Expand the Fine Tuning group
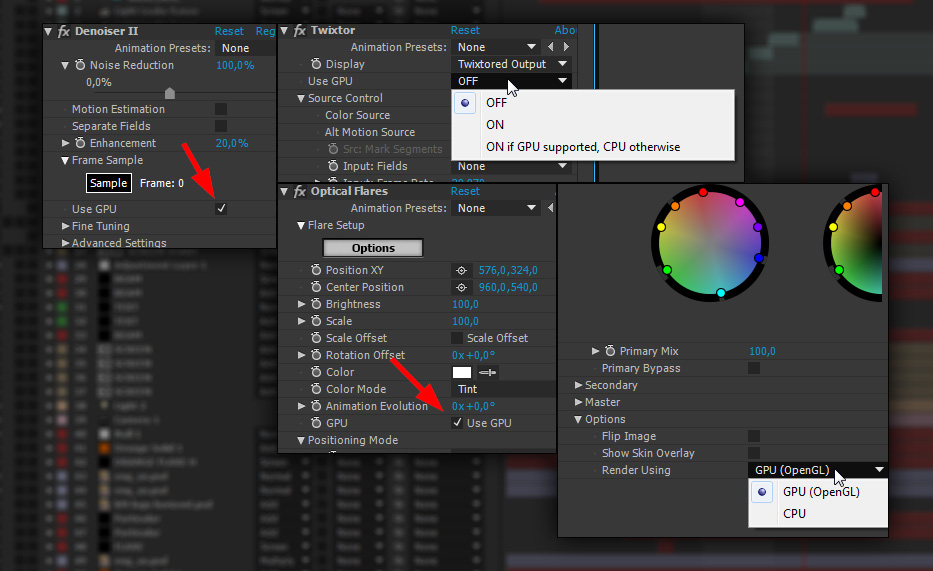 [65, 226]
